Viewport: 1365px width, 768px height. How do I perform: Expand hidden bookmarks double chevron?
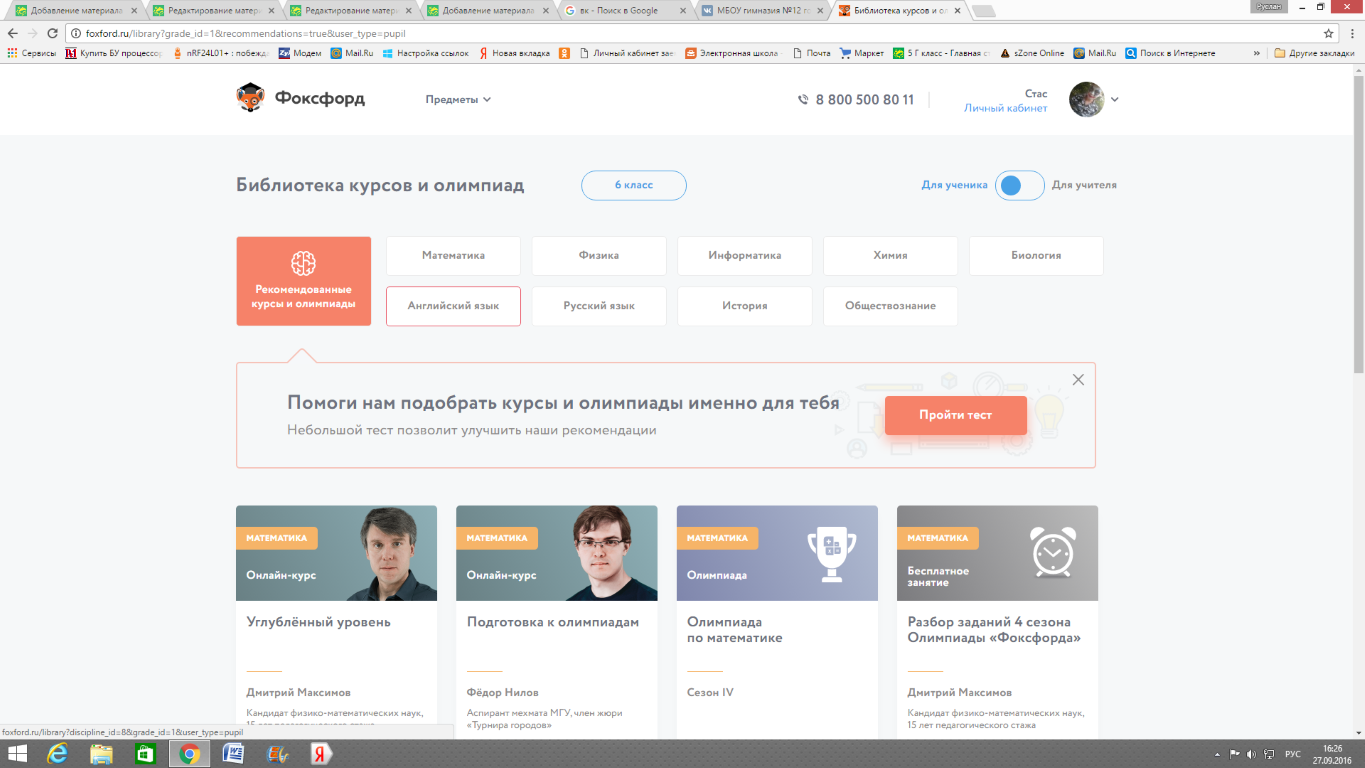point(1257,53)
